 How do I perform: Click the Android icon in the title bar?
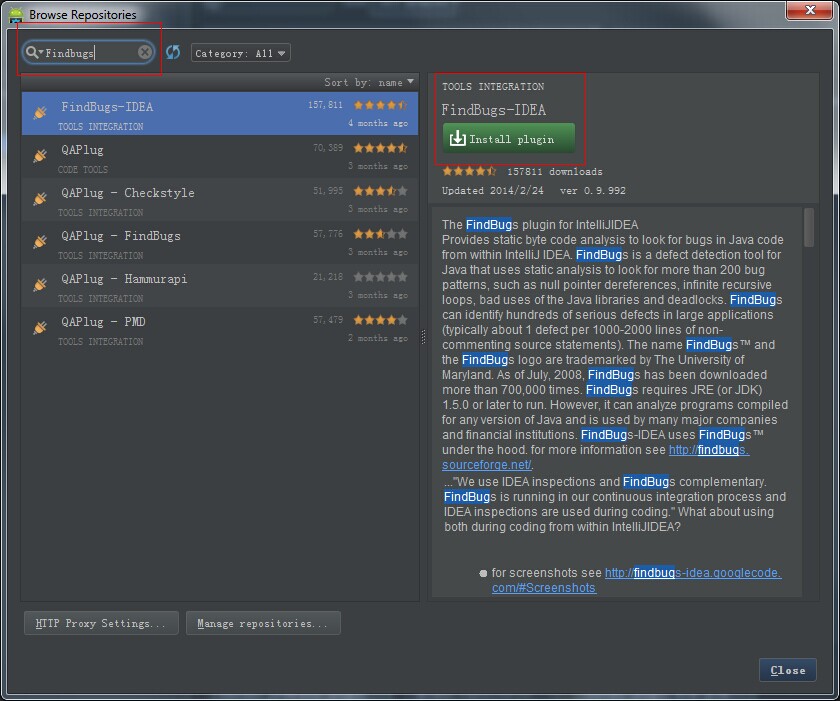(16, 14)
